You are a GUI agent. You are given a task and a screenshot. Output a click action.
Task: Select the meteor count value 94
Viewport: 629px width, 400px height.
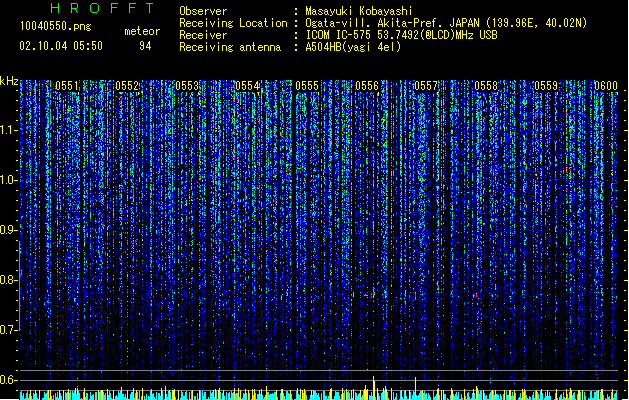pyautogui.click(x=145, y=46)
